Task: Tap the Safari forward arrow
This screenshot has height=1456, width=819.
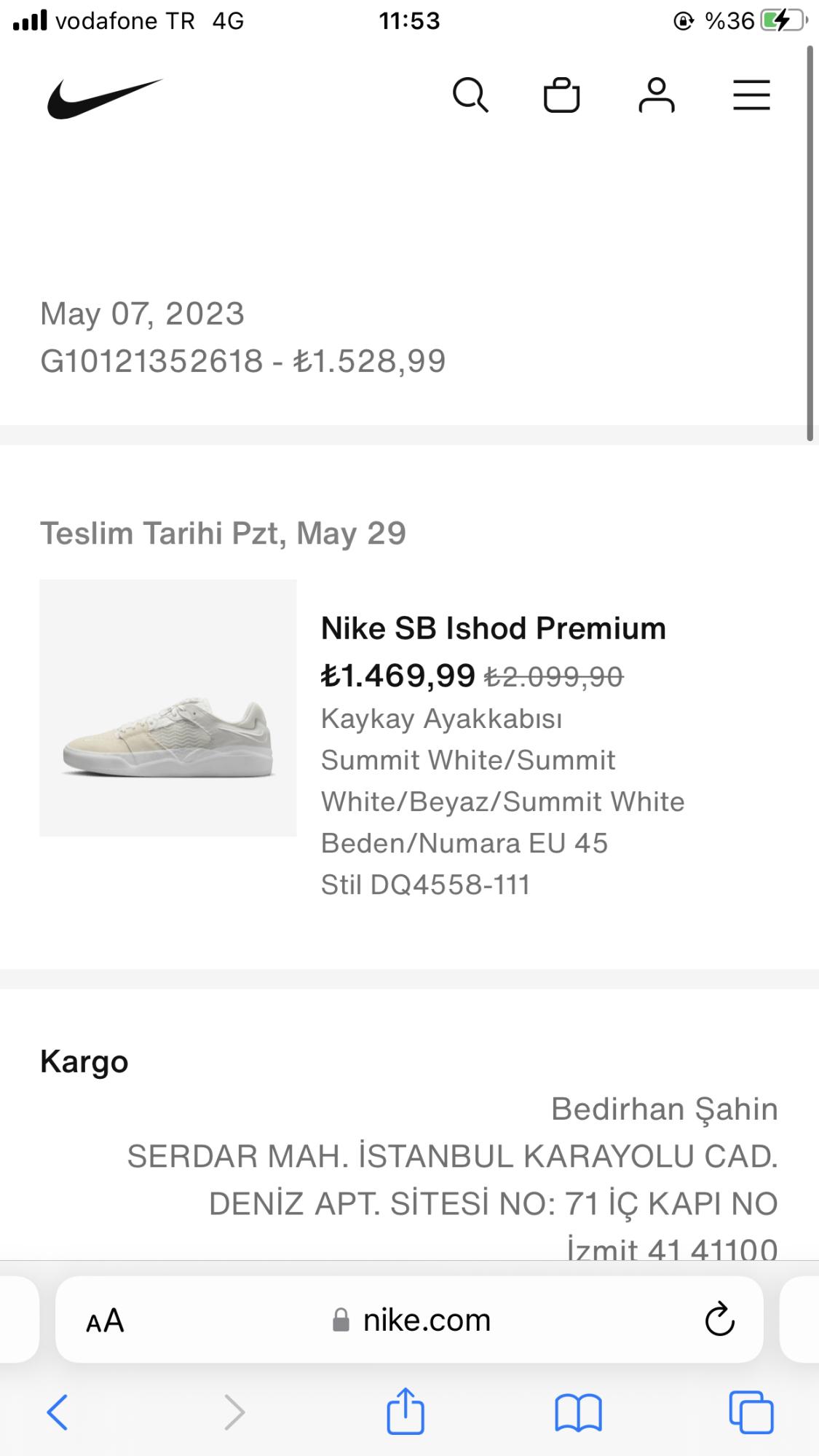Action: tap(234, 1412)
